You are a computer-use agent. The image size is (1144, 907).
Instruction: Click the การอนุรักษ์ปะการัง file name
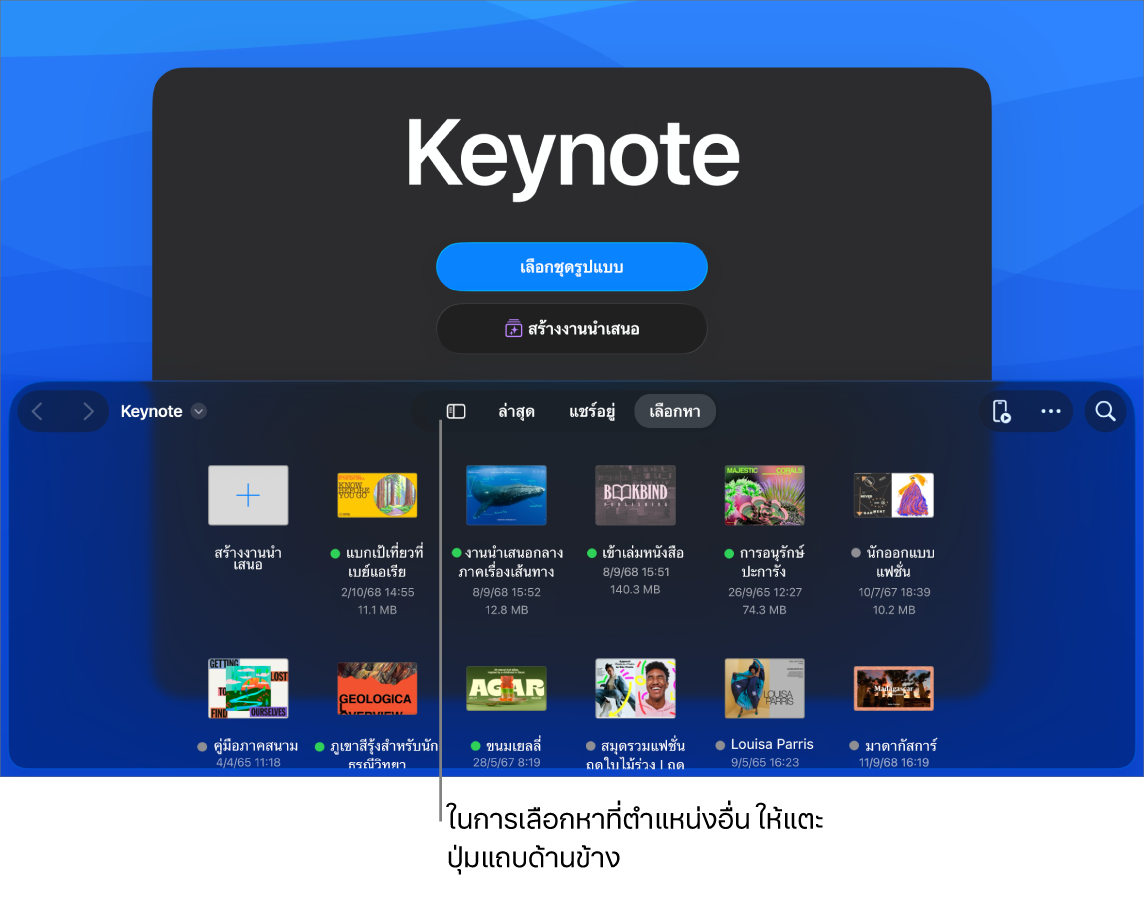(x=772, y=562)
